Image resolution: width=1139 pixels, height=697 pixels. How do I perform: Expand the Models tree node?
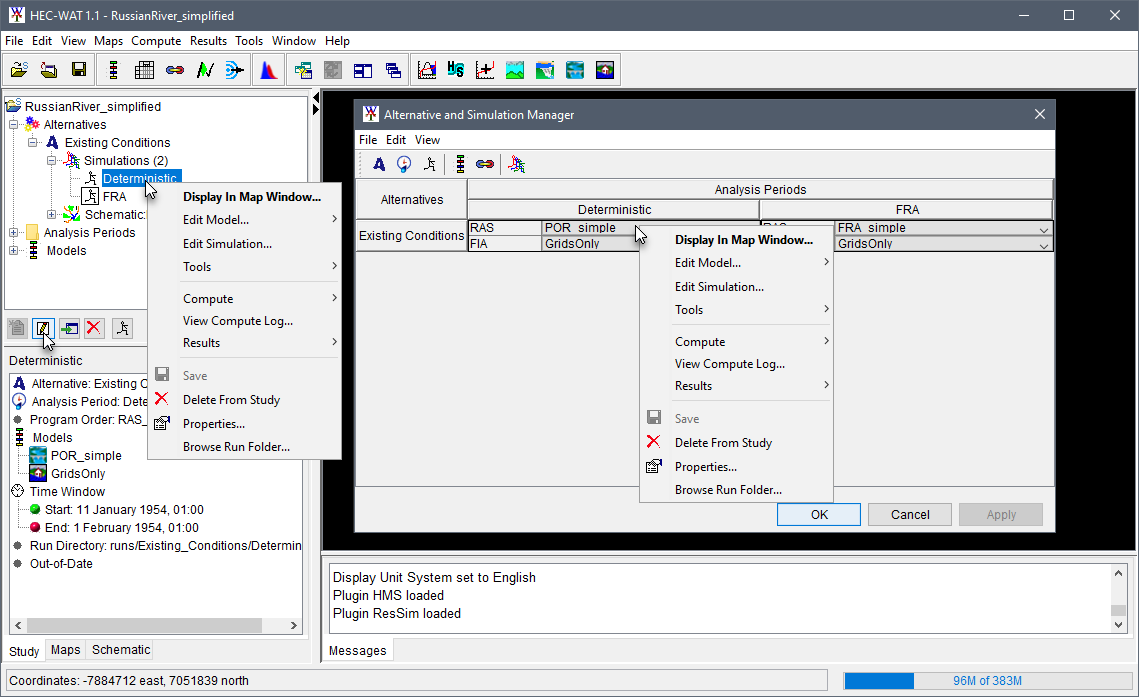click(x=14, y=251)
